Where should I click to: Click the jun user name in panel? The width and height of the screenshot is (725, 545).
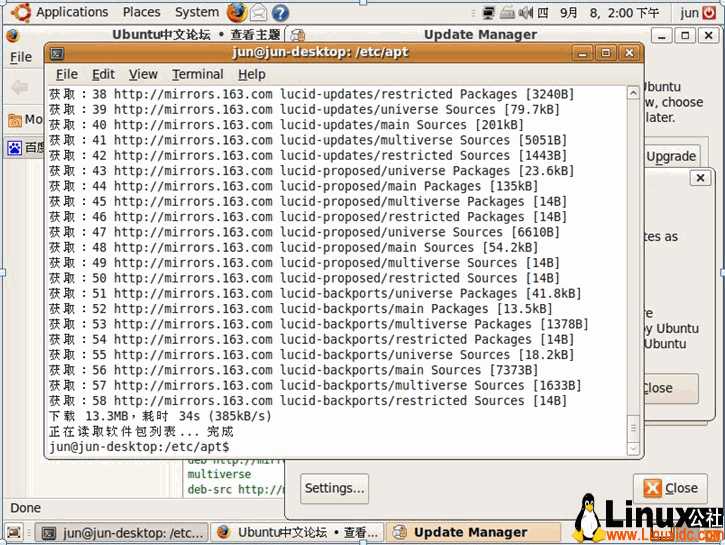689,13
